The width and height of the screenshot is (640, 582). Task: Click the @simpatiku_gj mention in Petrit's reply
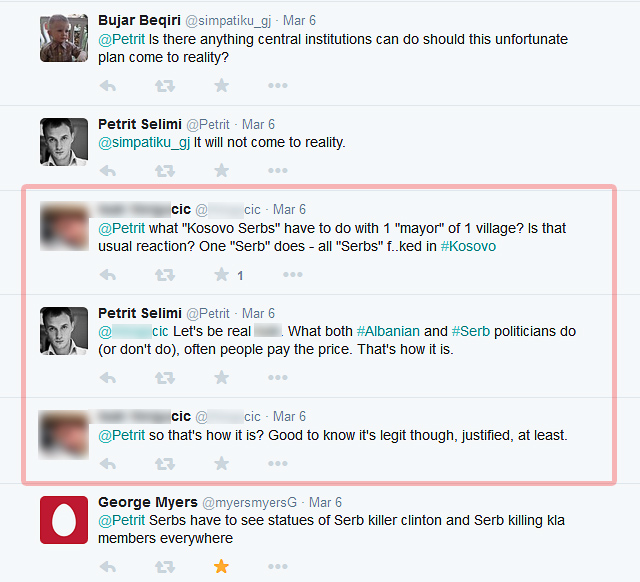[x=144, y=142]
